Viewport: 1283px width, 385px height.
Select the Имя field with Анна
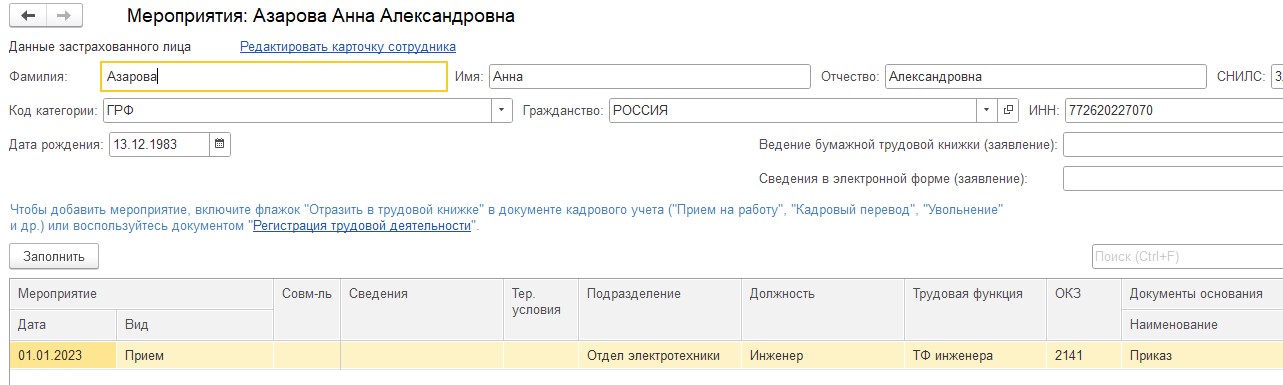click(x=649, y=76)
